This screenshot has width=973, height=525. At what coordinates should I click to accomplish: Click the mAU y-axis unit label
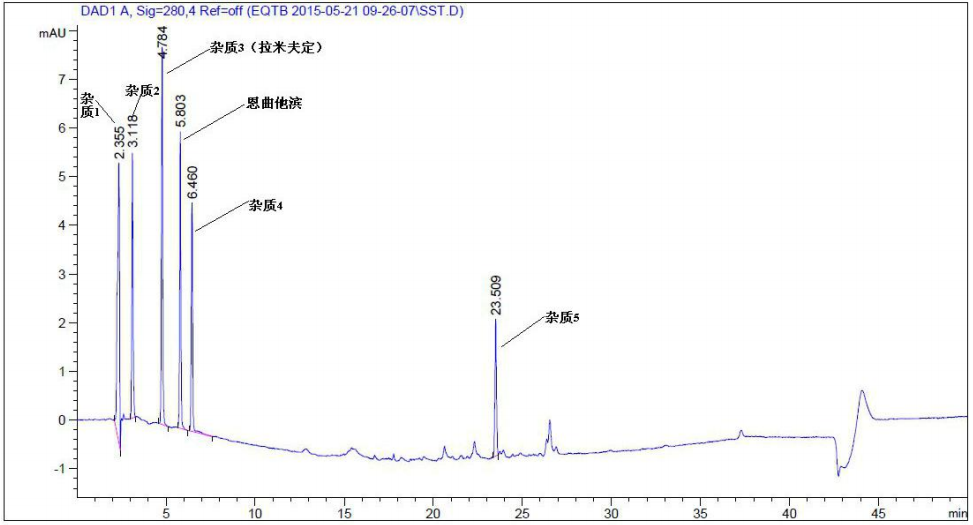coord(52,33)
